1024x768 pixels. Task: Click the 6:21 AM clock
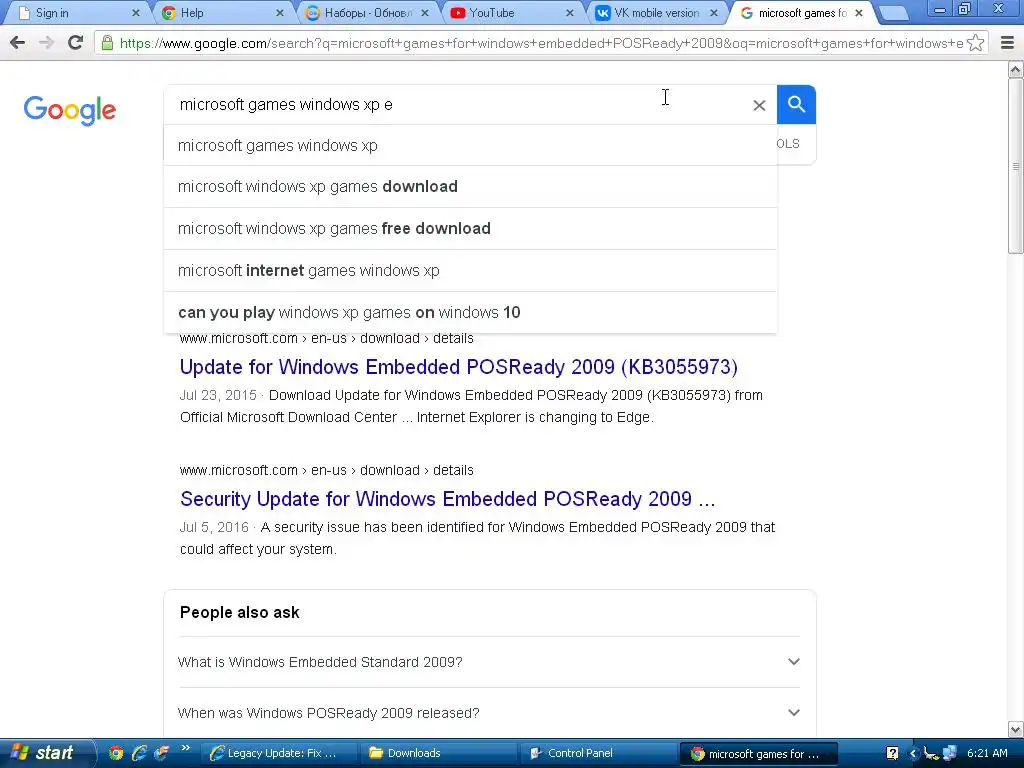(987, 753)
